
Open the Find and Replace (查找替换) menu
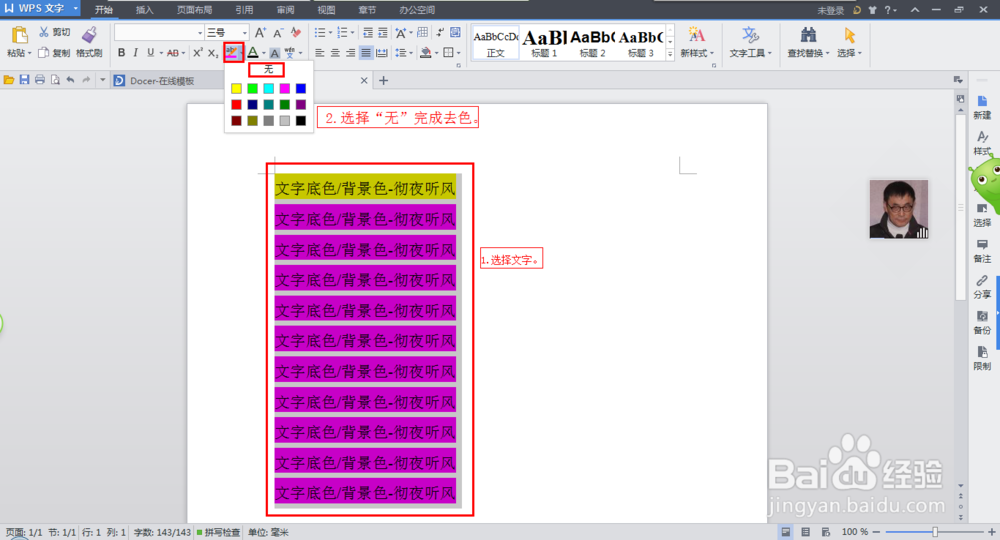(x=808, y=42)
